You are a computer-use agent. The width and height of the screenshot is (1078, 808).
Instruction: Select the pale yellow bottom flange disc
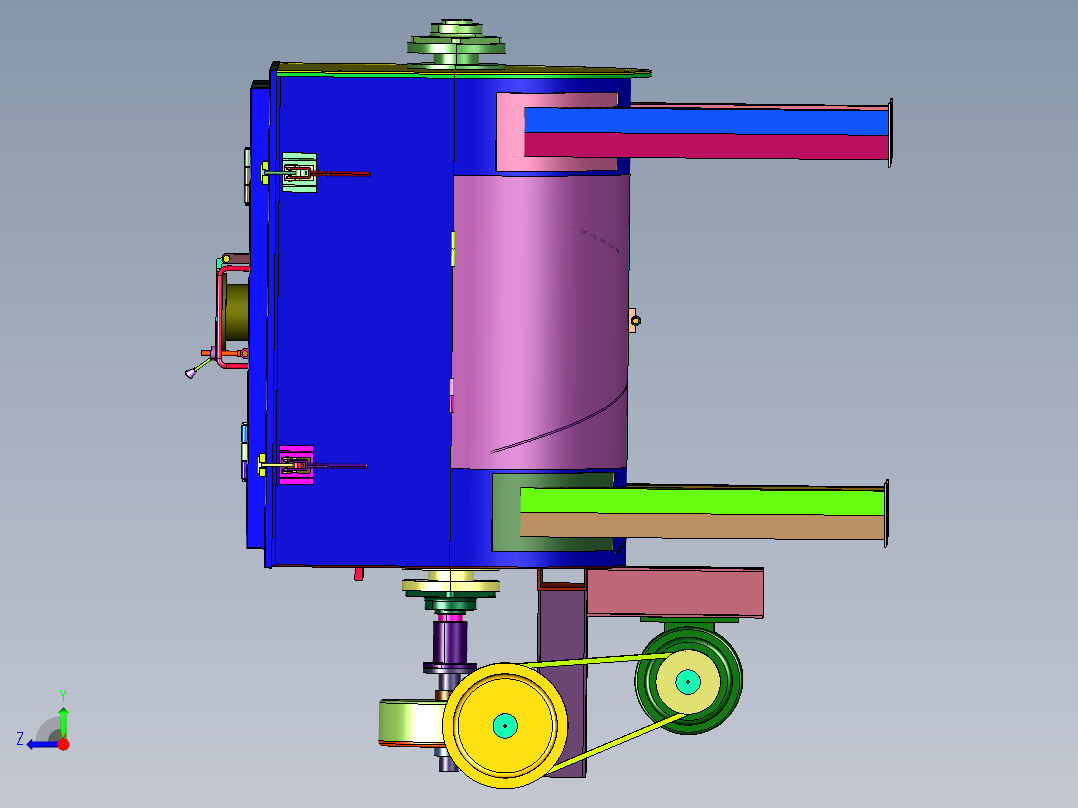451,586
